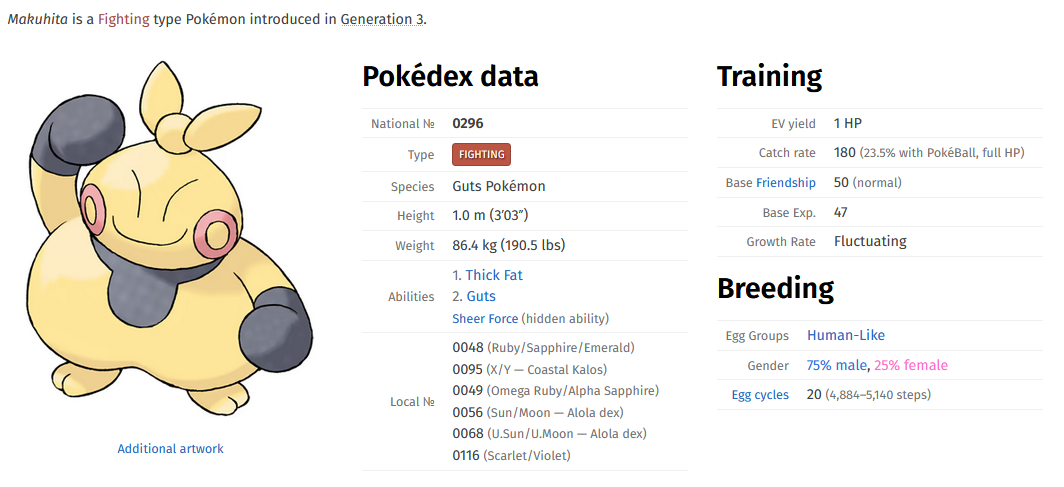Select the Guts ability link

481,296
